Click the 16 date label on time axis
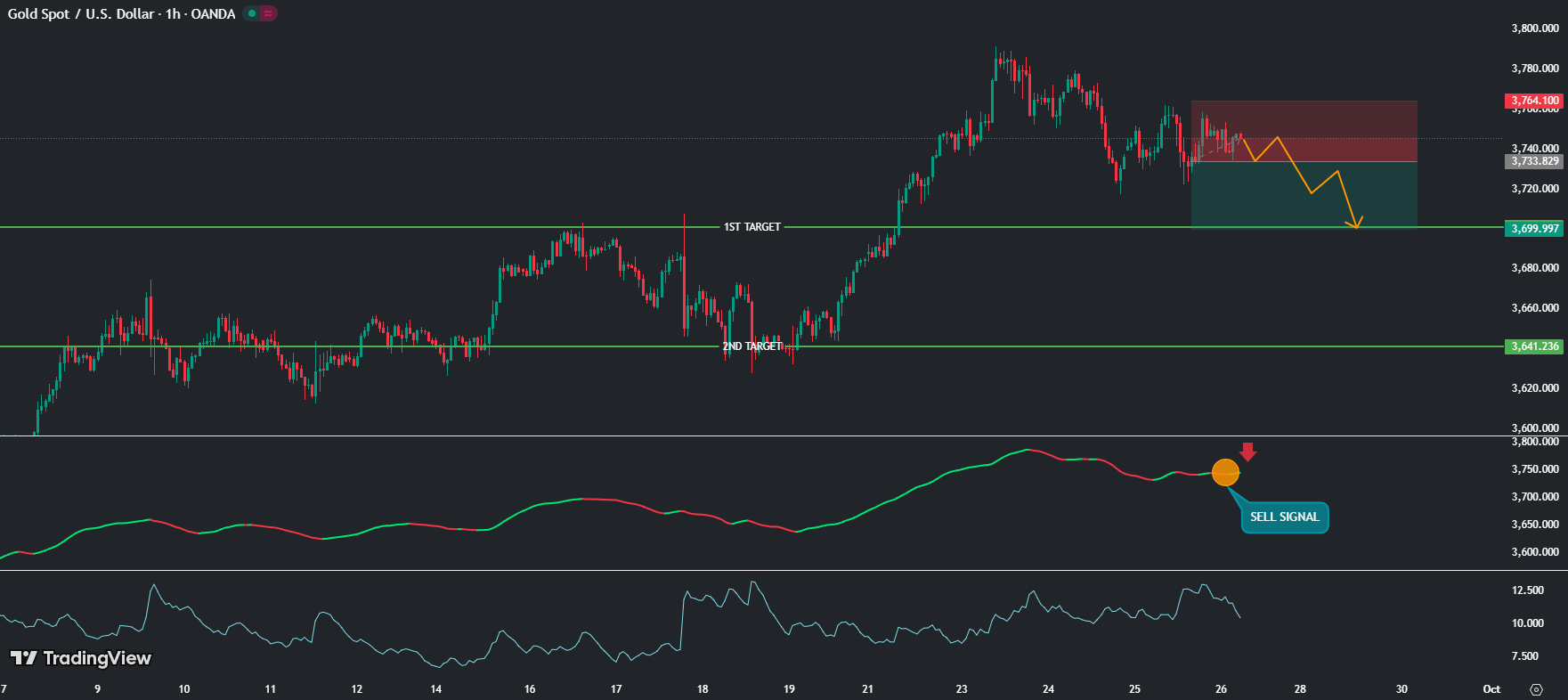 530,689
